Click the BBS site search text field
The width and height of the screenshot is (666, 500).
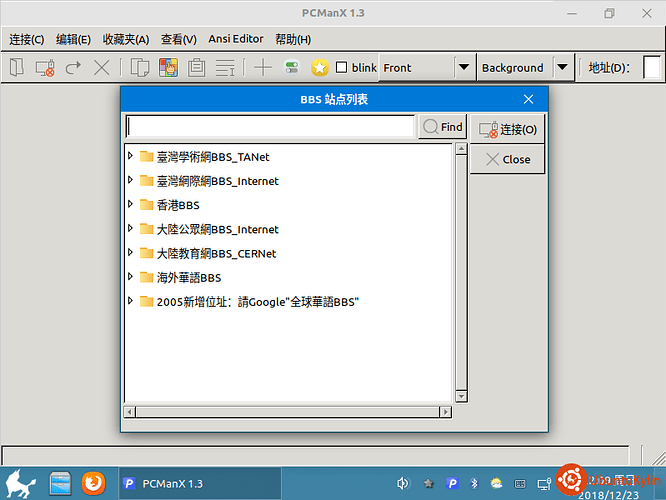click(x=271, y=127)
